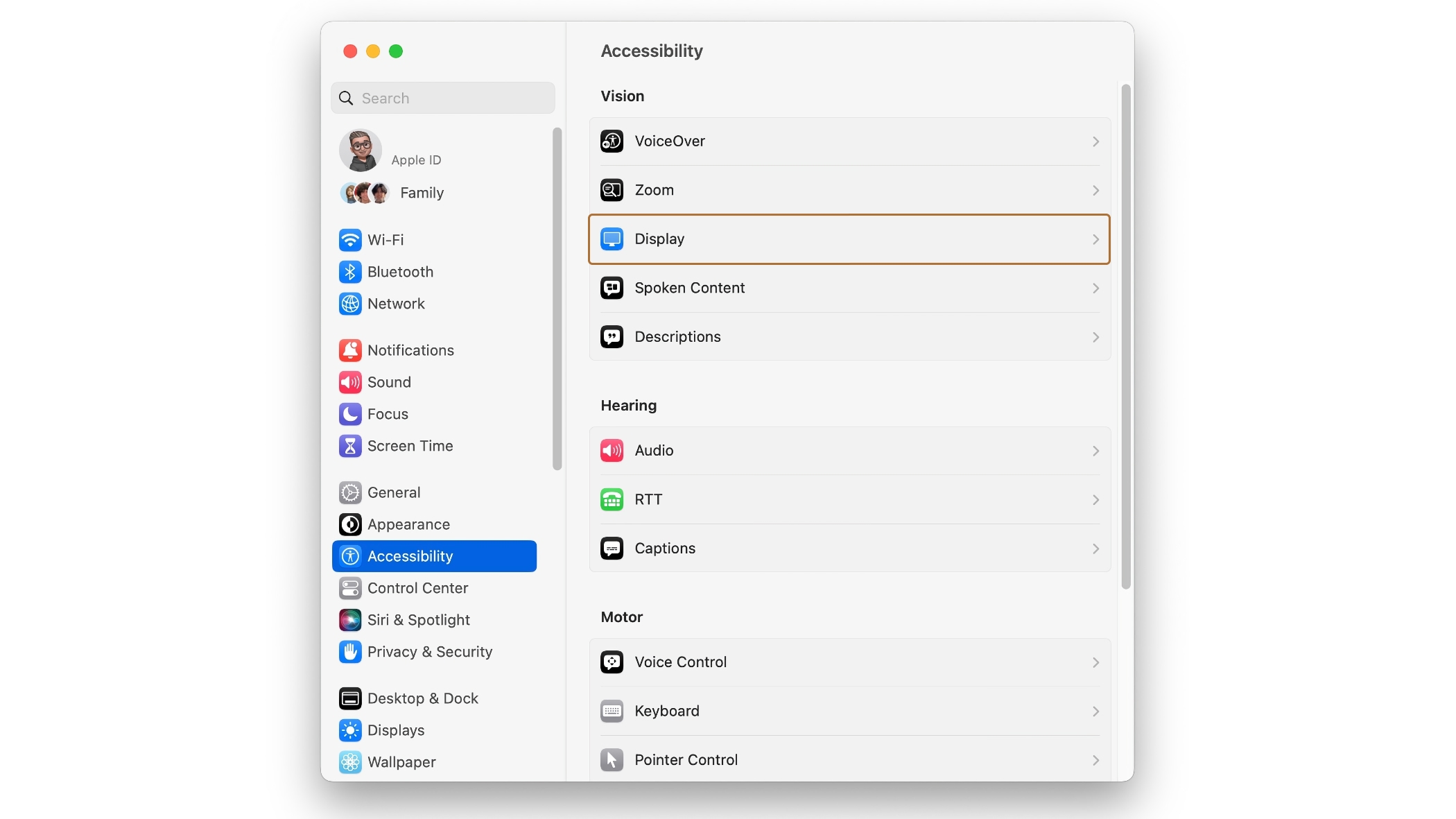Viewport: 1456px width, 819px height.
Task: Click the Descriptions quote icon
Action: pyautogui.click(x=612, y=337)
